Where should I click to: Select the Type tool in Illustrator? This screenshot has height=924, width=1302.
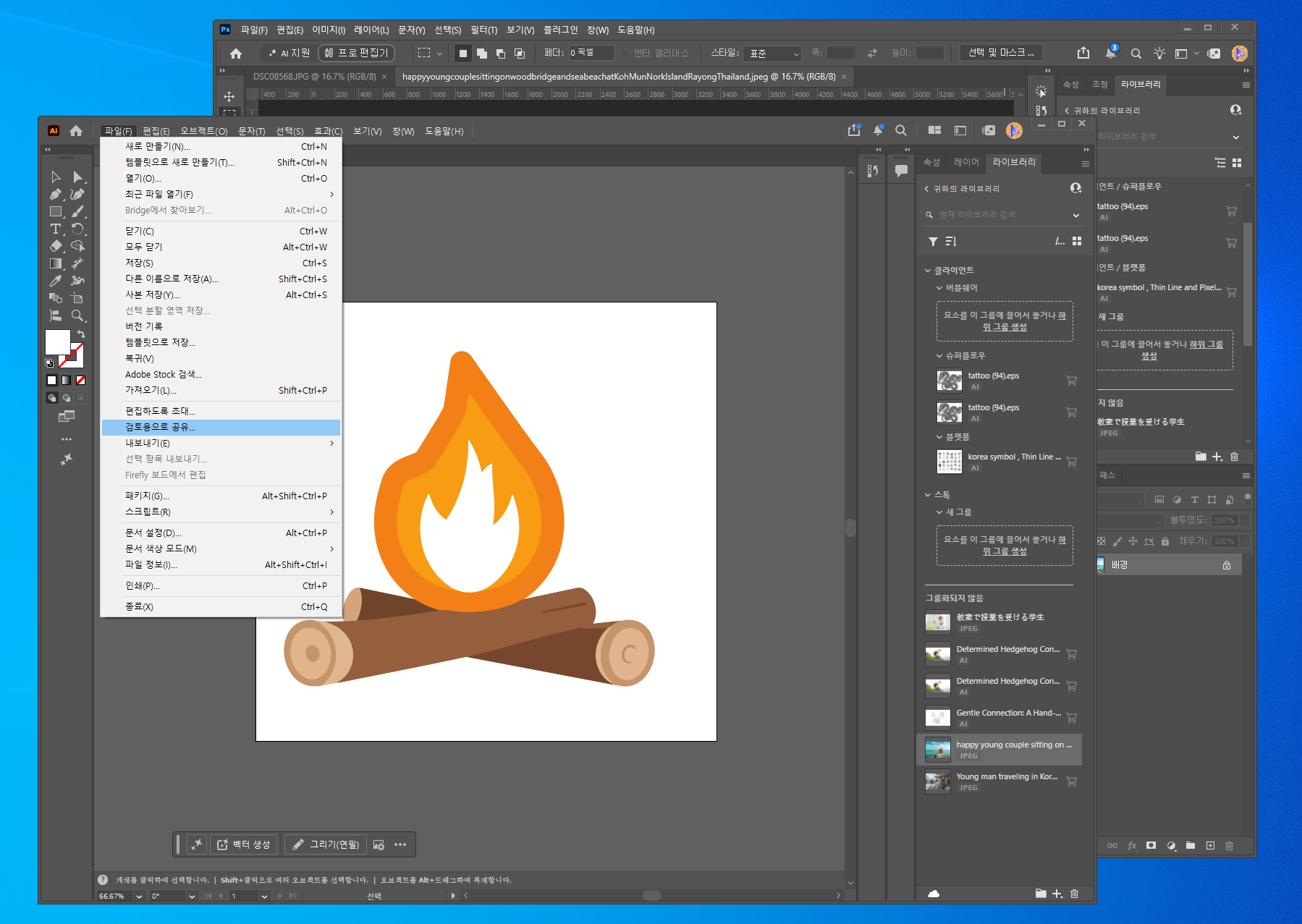click(x=56, y=229)
